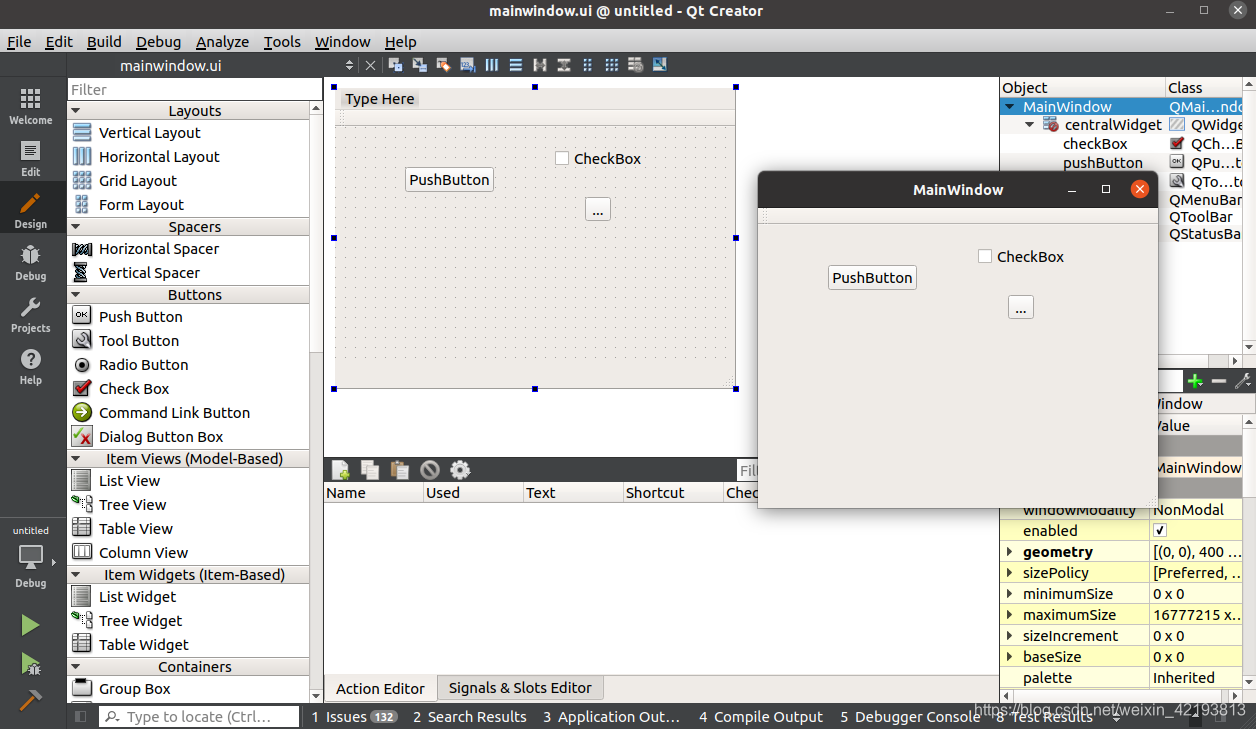This screenshot has height=729, width=1256.
Task: Apply vertical splitter layout toolbar icon
Action: click(563, 65)
